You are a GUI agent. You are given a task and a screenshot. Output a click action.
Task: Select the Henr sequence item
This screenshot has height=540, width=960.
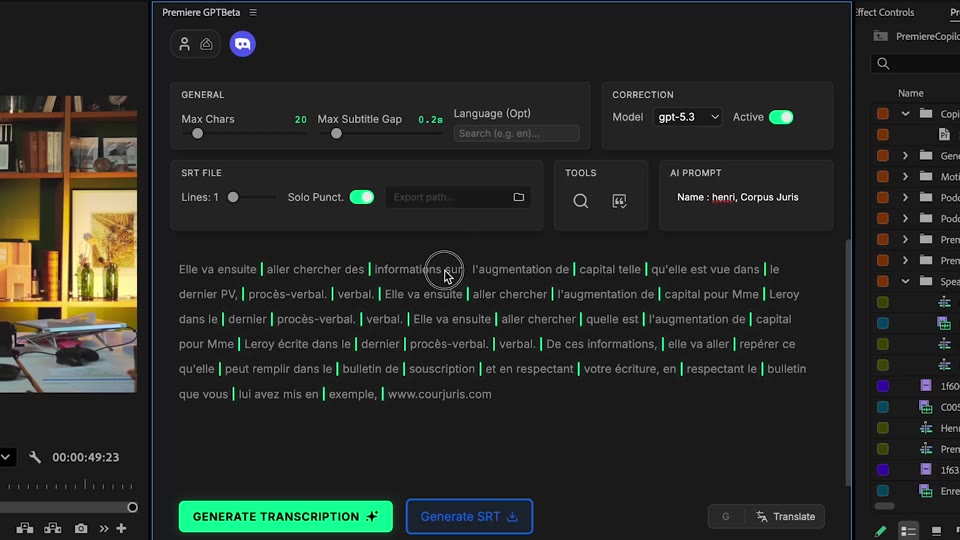pyautogui.click(x=950, y=428)
